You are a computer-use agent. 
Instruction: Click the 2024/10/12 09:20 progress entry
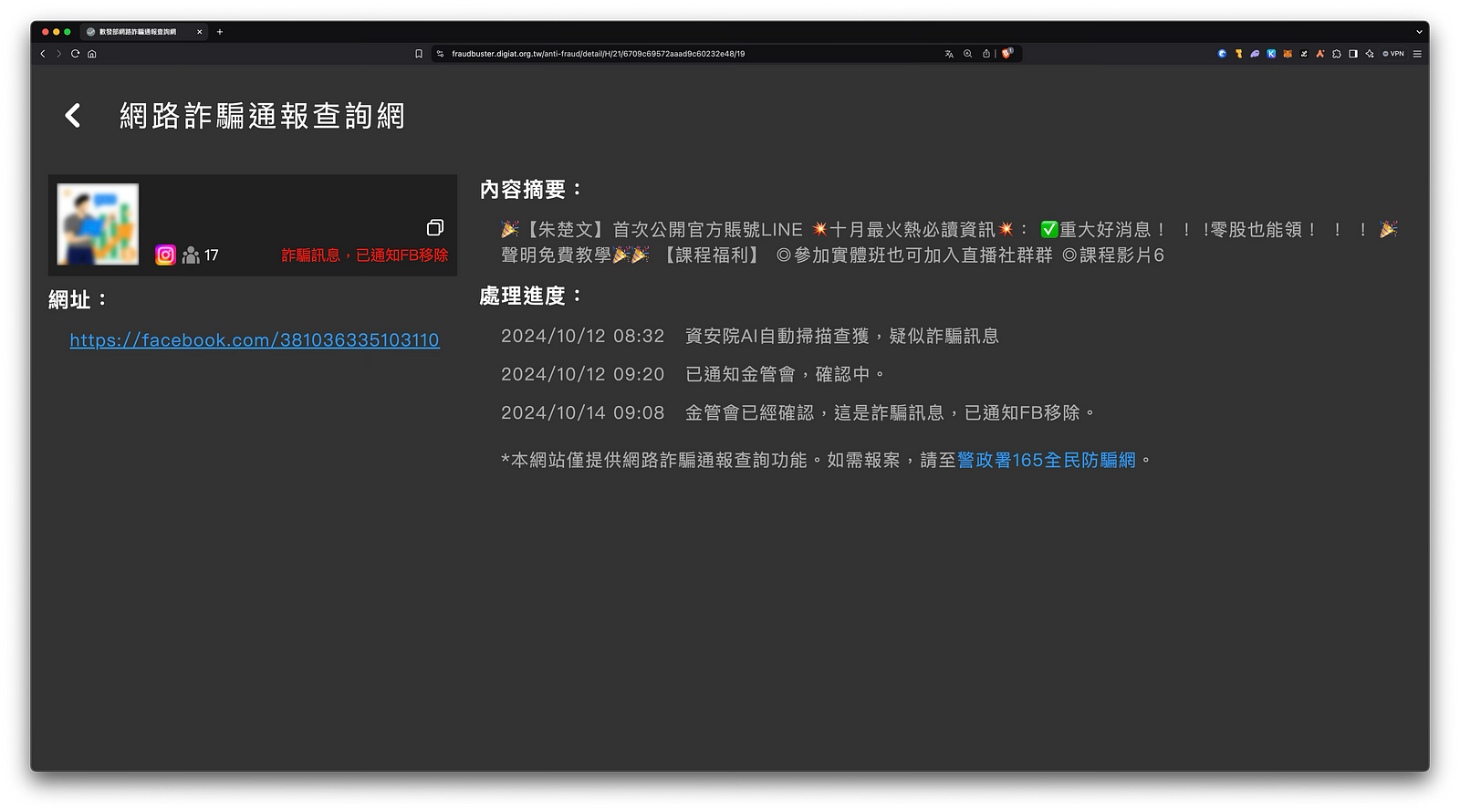(x=693, y=375)
